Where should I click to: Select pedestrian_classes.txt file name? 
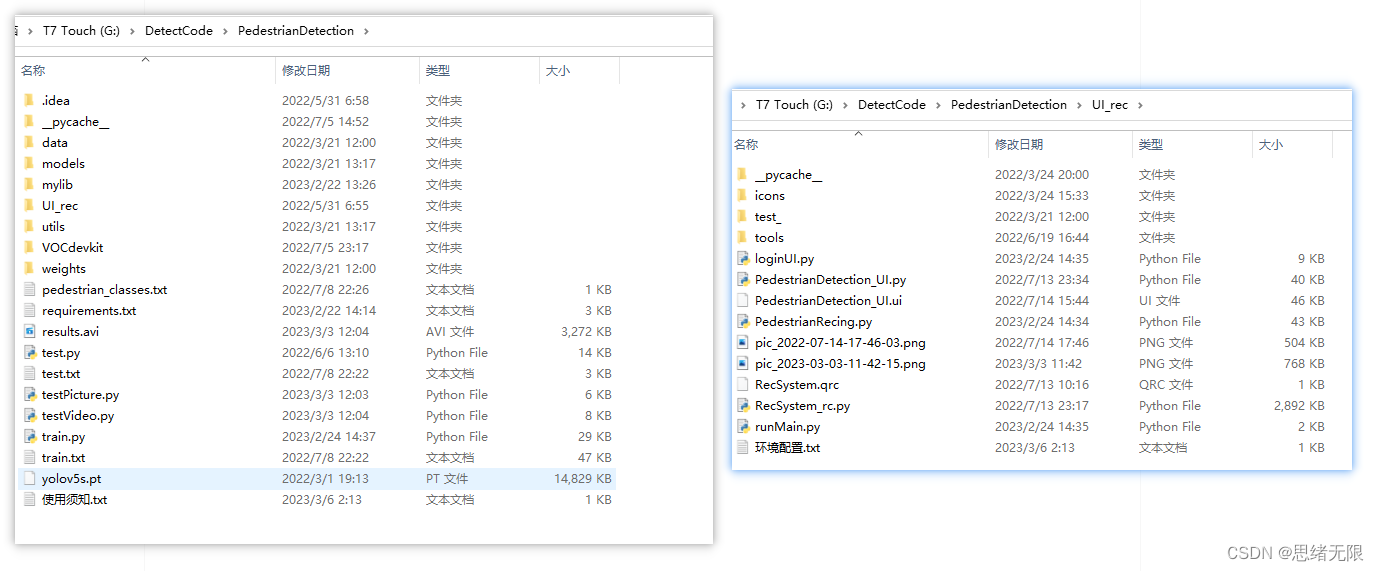pyautogui.click(x=105, y=289)
